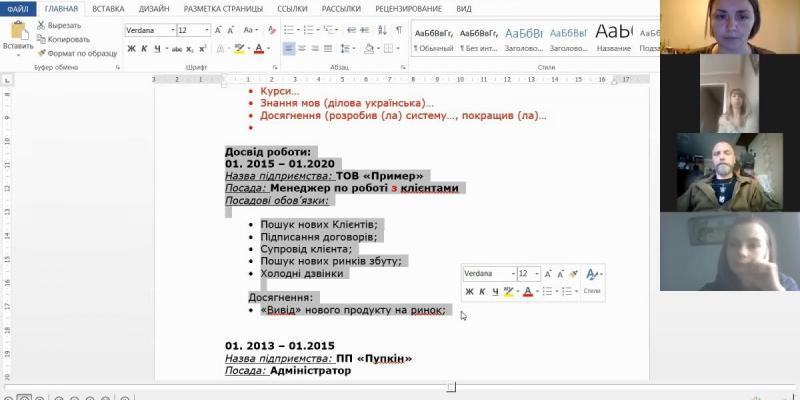Toggle bold Ж in the ribbon
Image resolution: width=800 pixels, height=400 pixels.
(x=131, y=48)
